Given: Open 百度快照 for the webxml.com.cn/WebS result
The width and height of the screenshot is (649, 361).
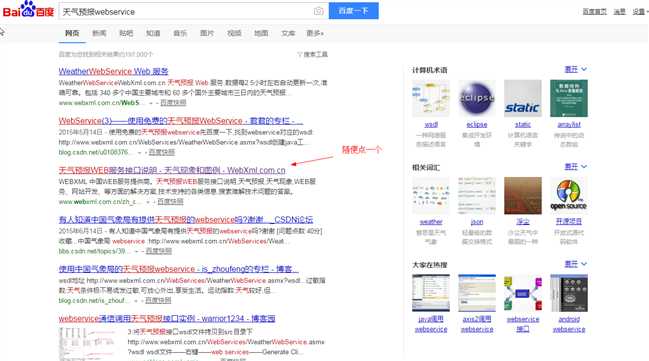Looking at the screenshot, I should (x=173, y=103).
